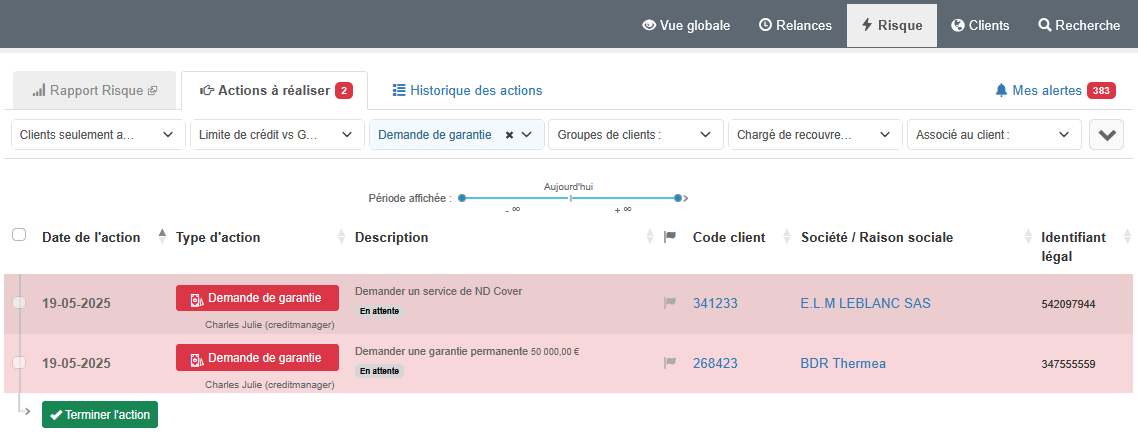
Task: Open client code 341233 link
Action: [715, 303]
